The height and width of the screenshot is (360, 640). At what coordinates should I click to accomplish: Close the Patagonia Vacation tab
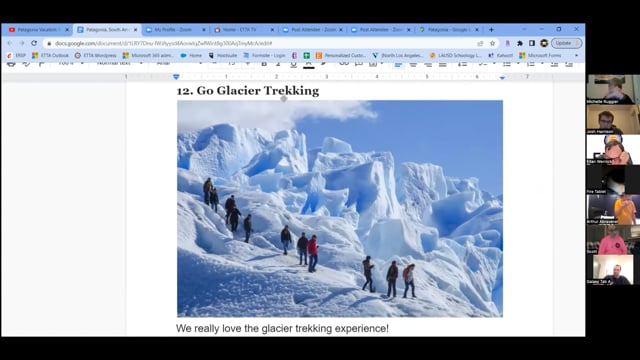[67, 30]
